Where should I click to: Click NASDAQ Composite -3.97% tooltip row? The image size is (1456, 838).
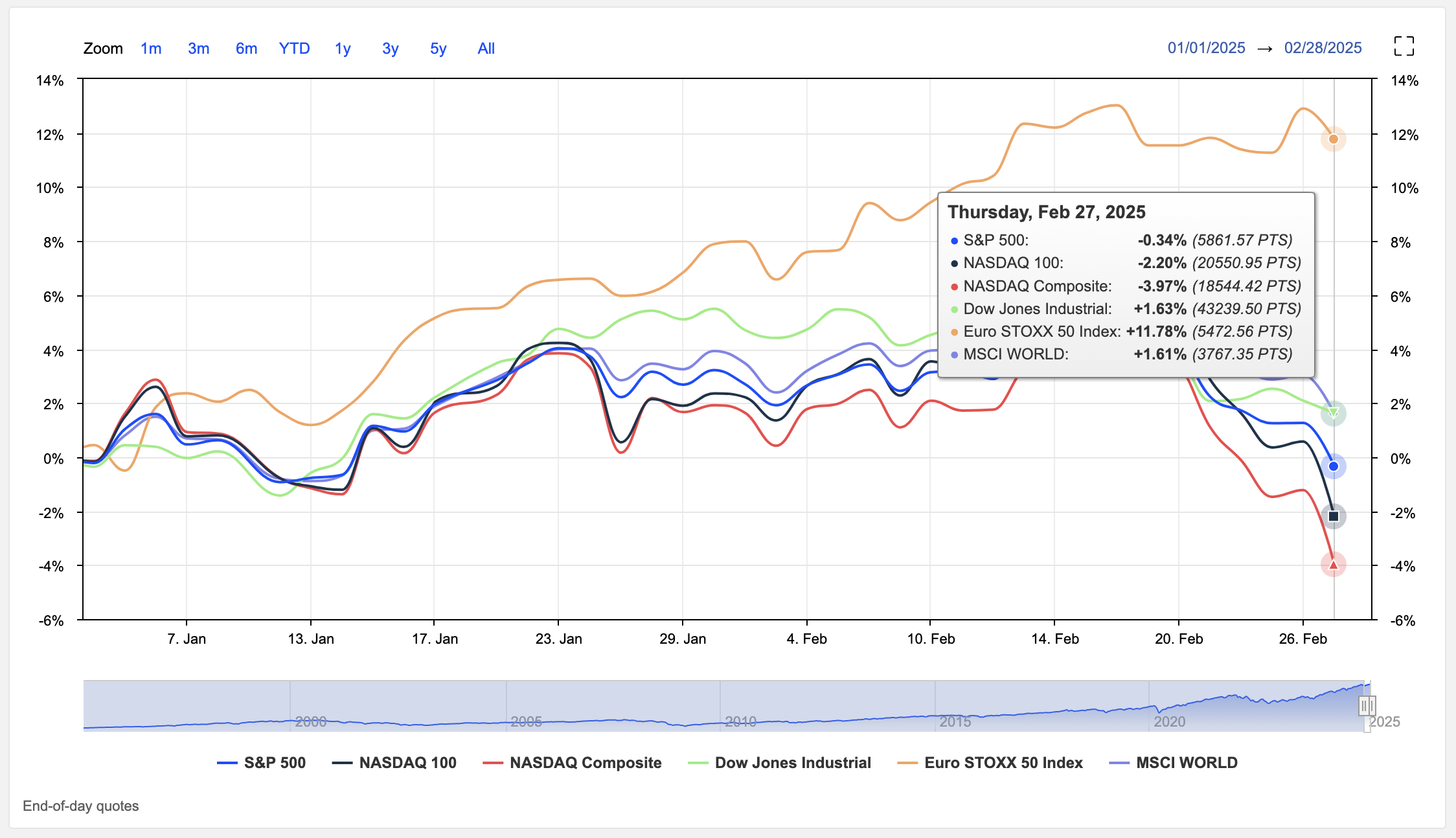pyautogui.click(x=1126, y=286)
